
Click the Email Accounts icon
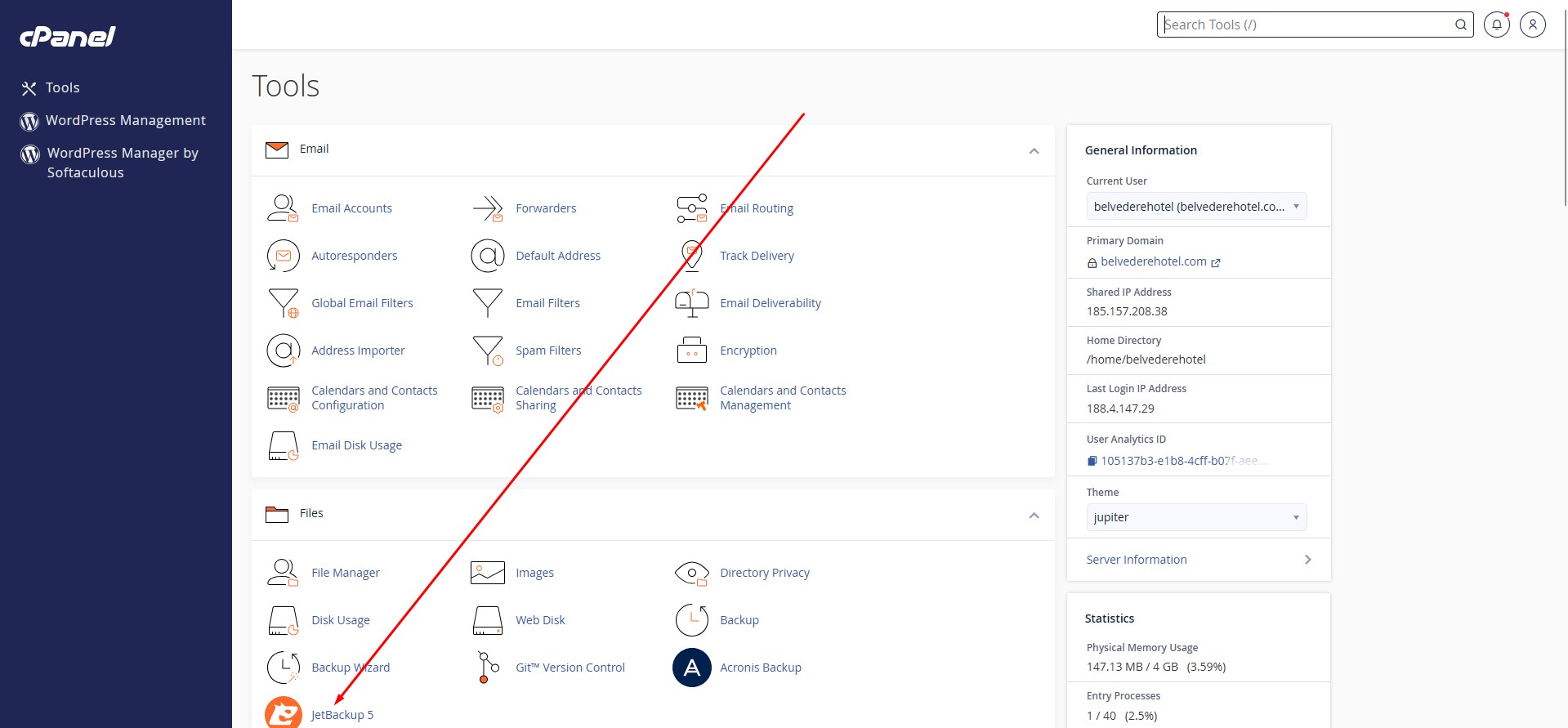point(283,208)
